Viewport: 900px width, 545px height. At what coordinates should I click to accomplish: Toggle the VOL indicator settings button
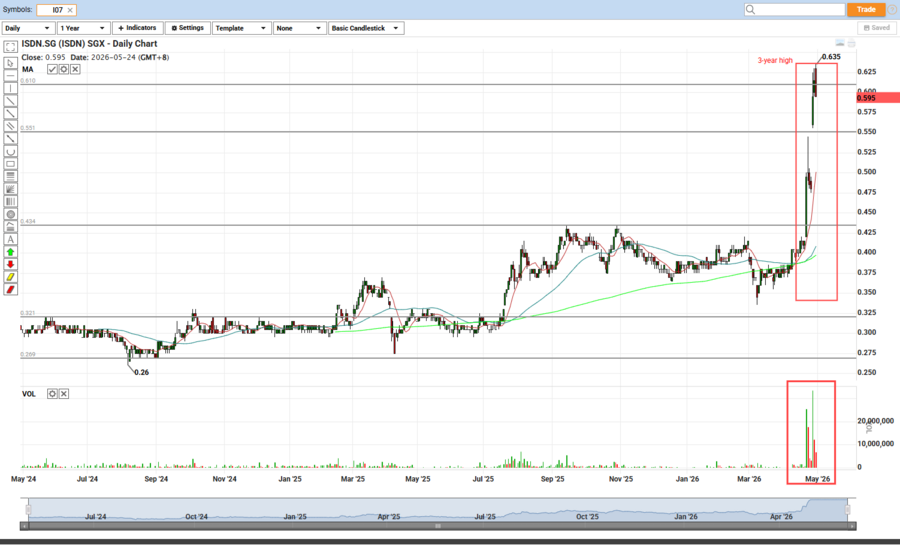pos(52,394)
